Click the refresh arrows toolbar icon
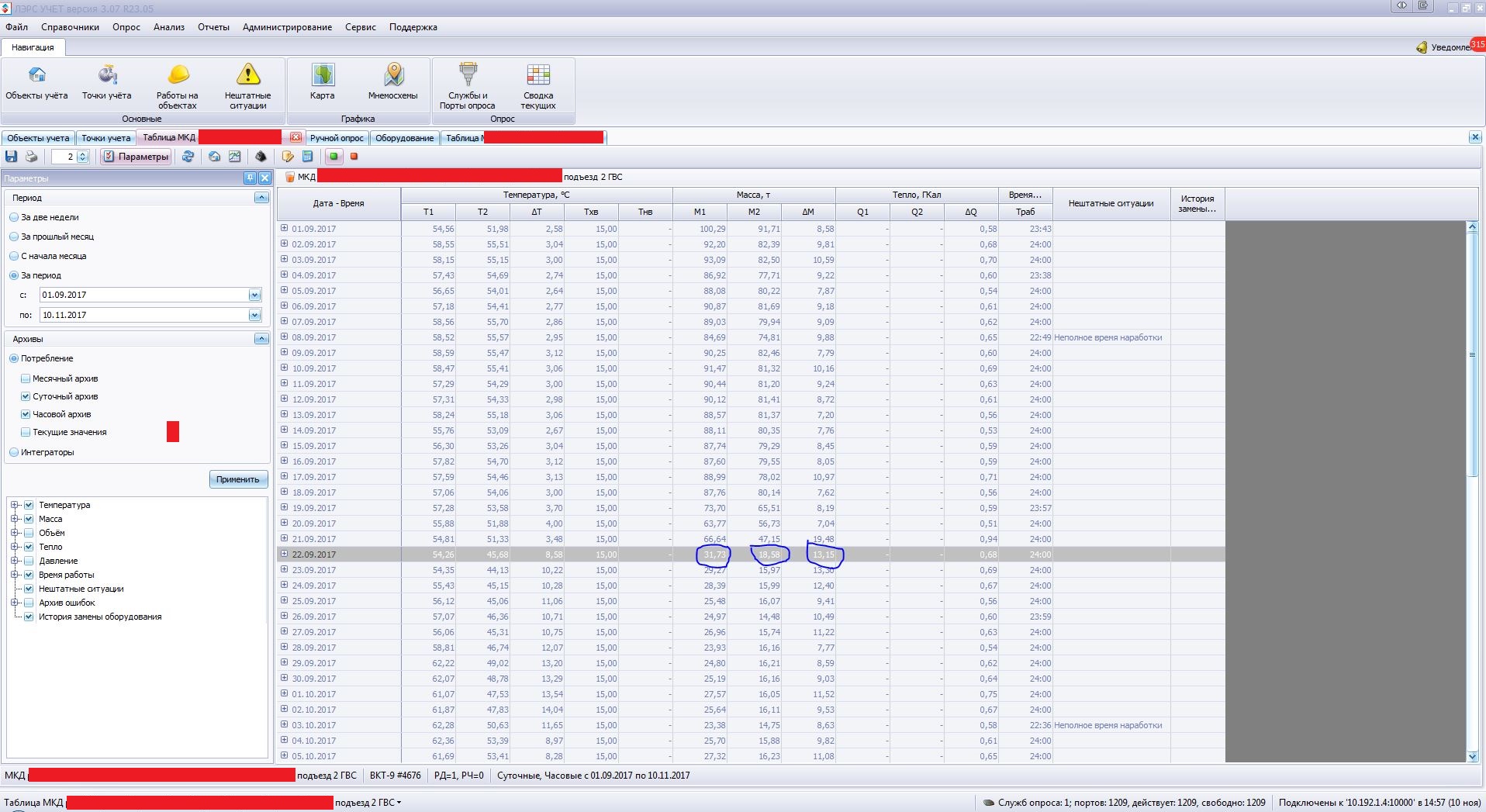Screen dimensions: 1486x812 (188, 157)
